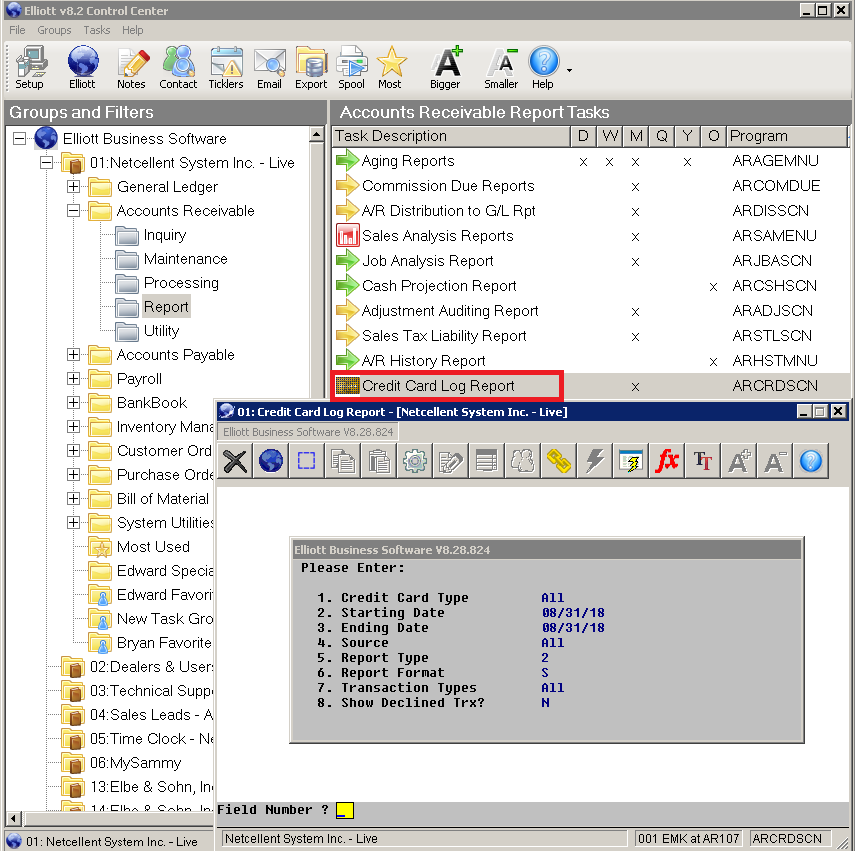Click the Bigger font icon in the main toolbar
Image resolution: width=855 pixels, height=851 pixels.
(x=447, y=68)
